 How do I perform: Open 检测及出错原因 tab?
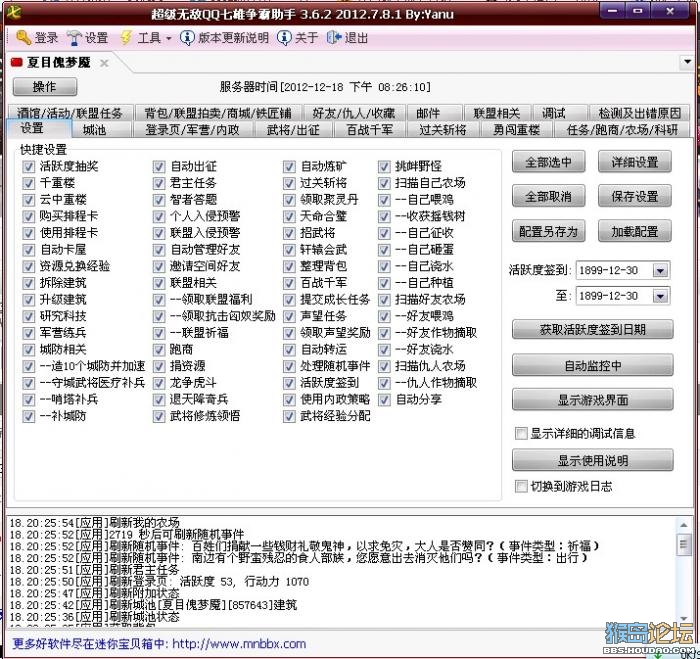click(640, 113)
